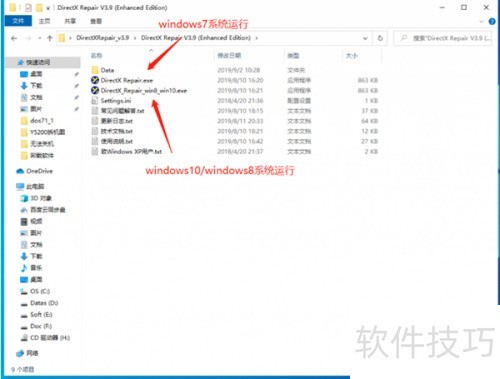This screenshot has width=500, height=379.
Task: Open the 音乐 folder
Action: (x=36, y=268)
